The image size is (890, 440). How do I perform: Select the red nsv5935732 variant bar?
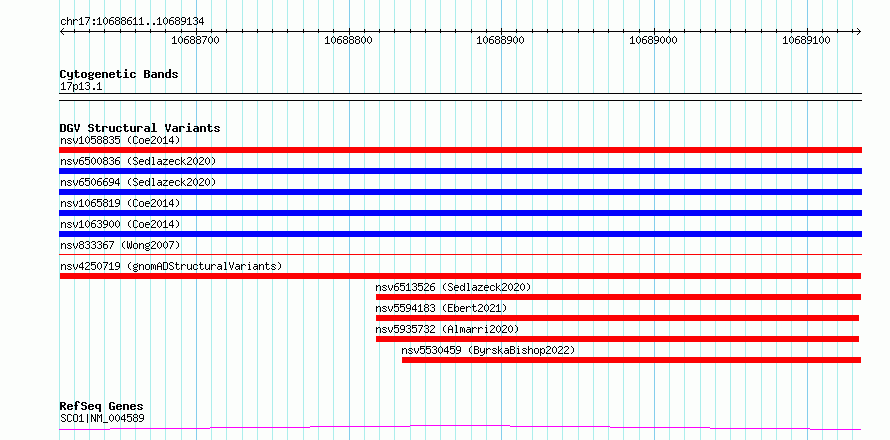pyautogui.click(x=618, y=339)
